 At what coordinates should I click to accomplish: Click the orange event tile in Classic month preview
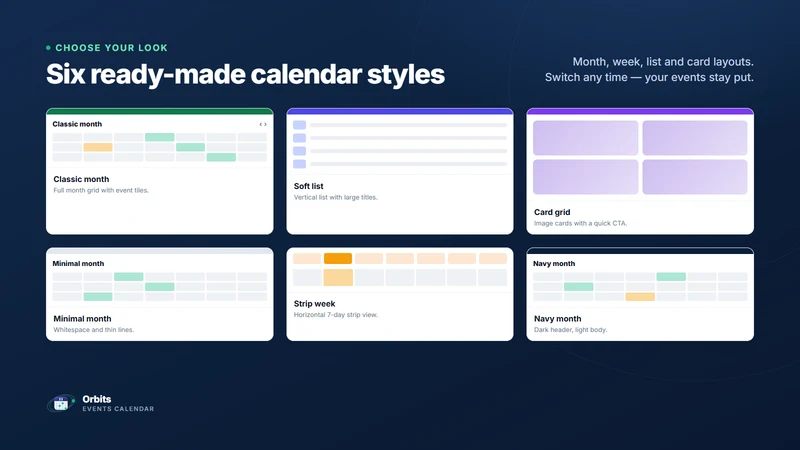pyautogui.click(x=98, y=147)
